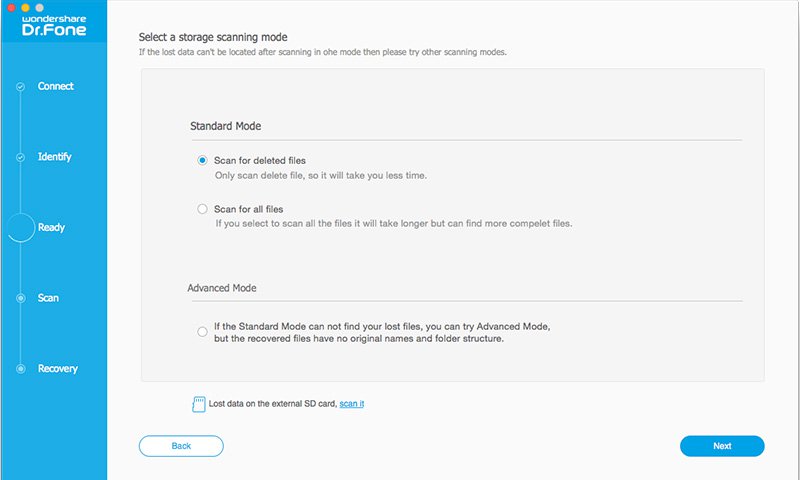The height and width of the screenshot is (480, 800).
Task: Enable the Advanced Mode radio option
Action: point(203,333)
